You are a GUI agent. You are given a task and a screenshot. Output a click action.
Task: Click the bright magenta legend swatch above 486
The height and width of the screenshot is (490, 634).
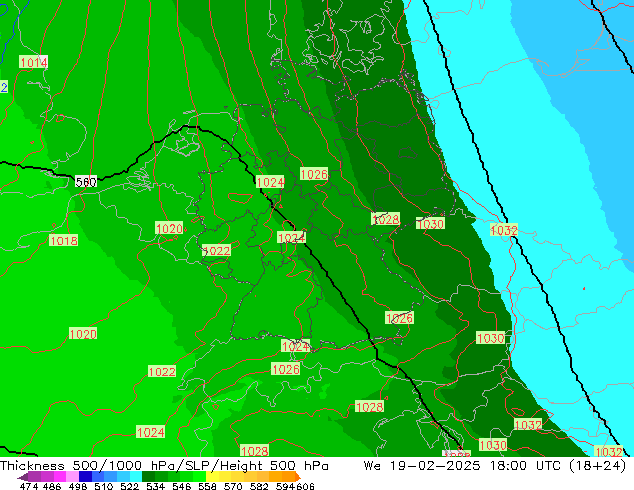(59, 476)
